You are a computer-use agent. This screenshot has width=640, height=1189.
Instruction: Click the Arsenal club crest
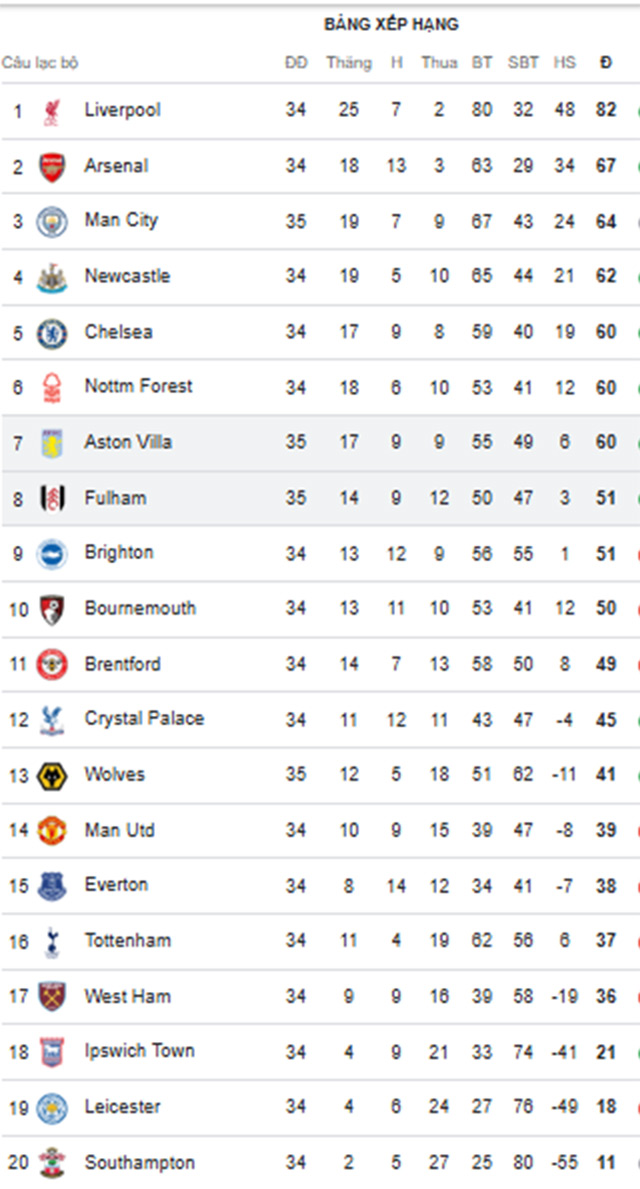(52, 167)
